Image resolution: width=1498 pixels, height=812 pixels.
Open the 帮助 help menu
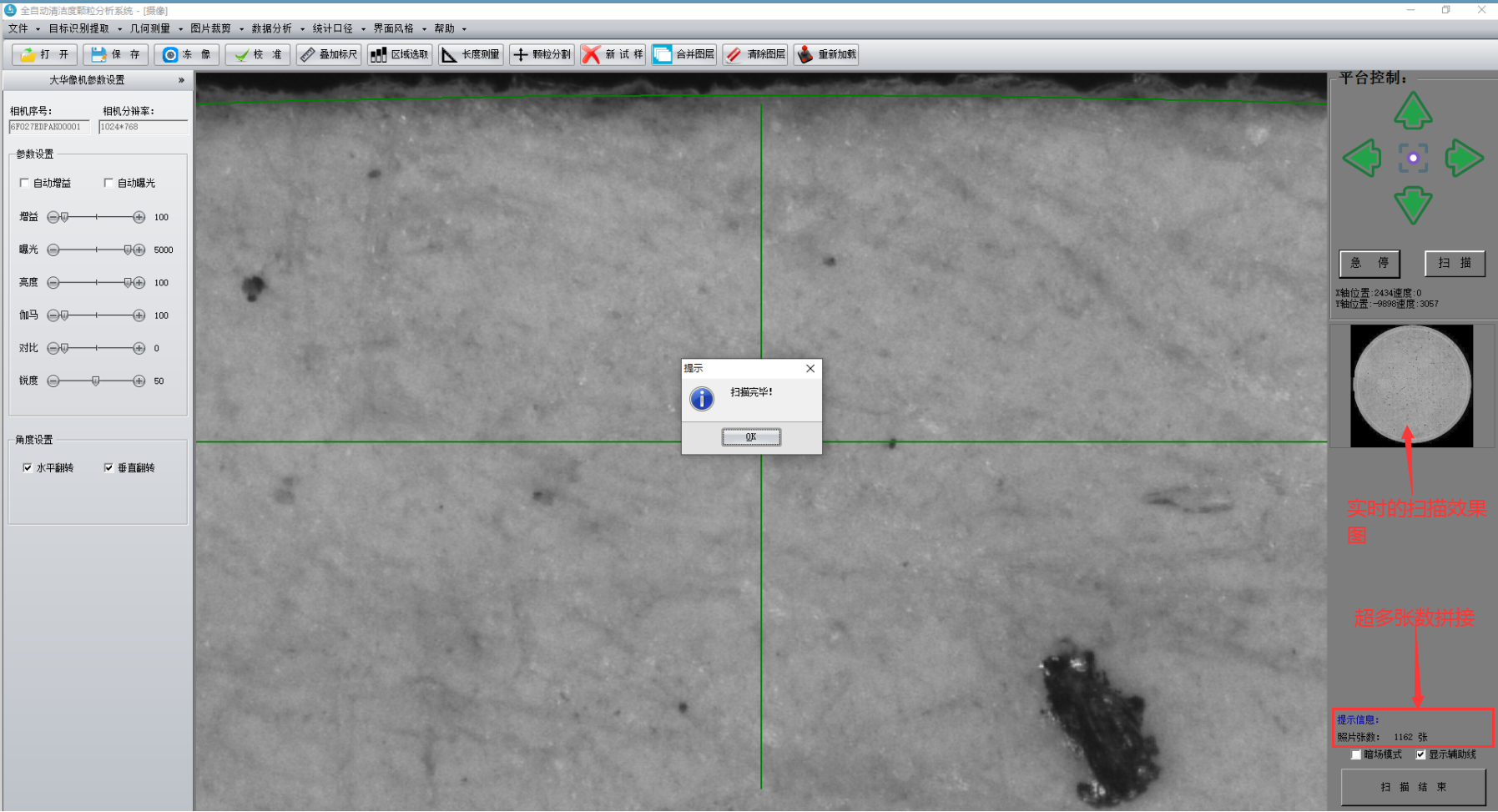click(x=449, y=28)
